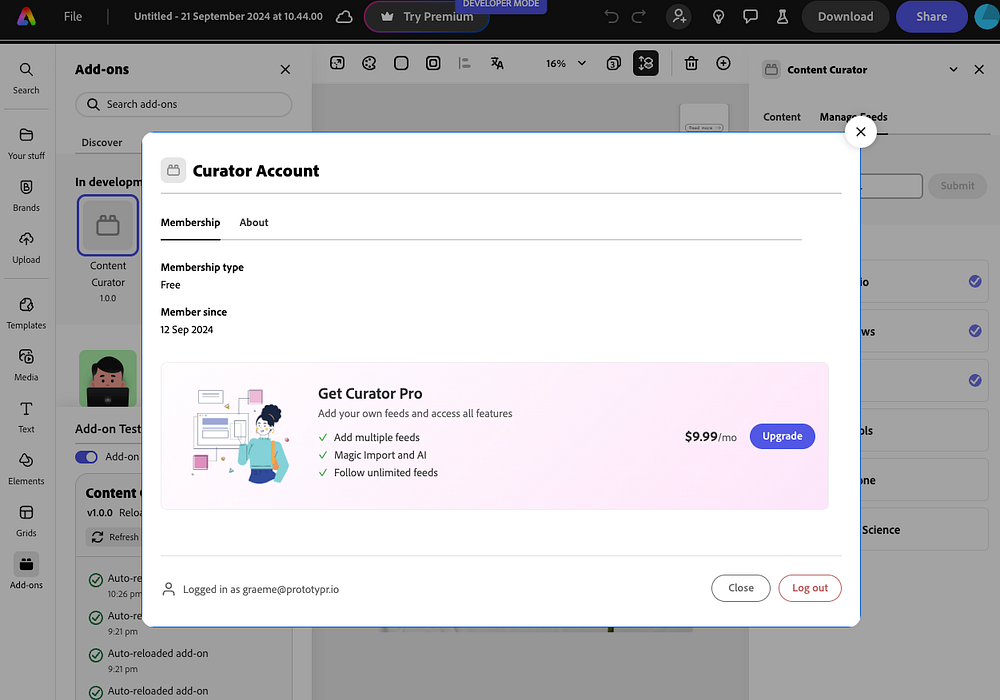Click the untitled document name
Viewport: 1000px width, 700px height.
[228, 17]
